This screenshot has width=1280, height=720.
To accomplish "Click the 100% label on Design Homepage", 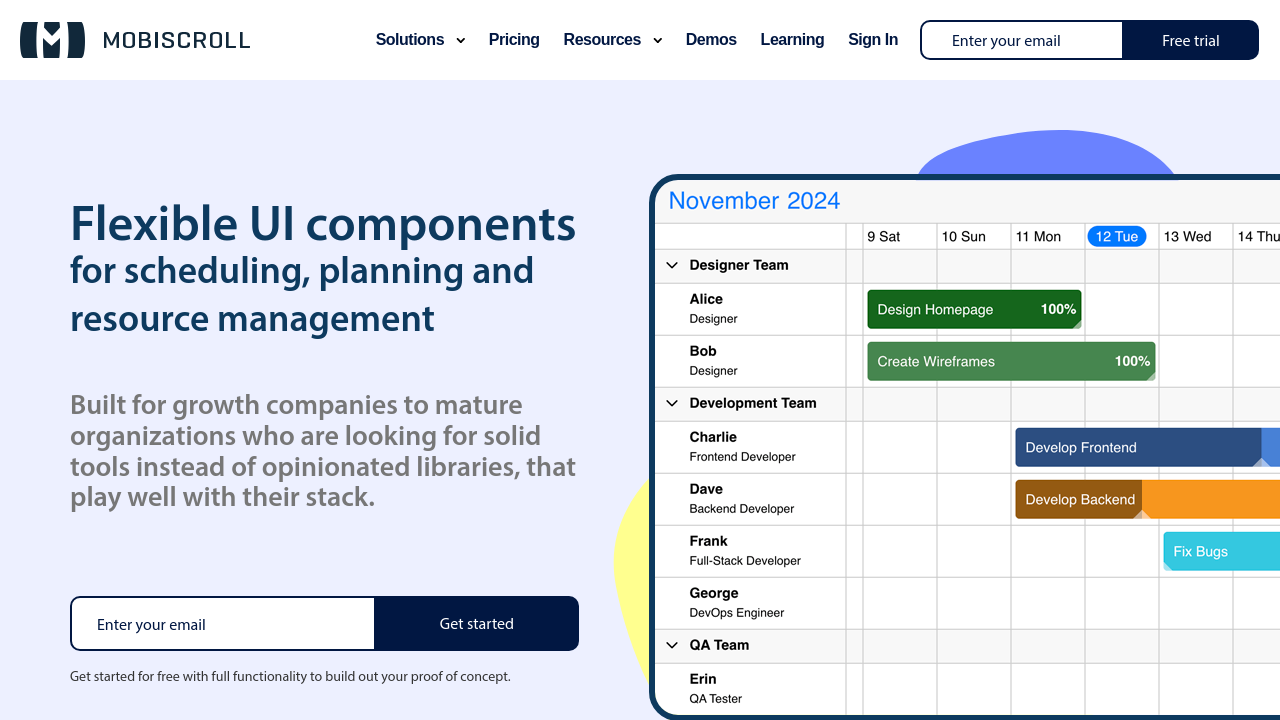I will [1058, 309].
